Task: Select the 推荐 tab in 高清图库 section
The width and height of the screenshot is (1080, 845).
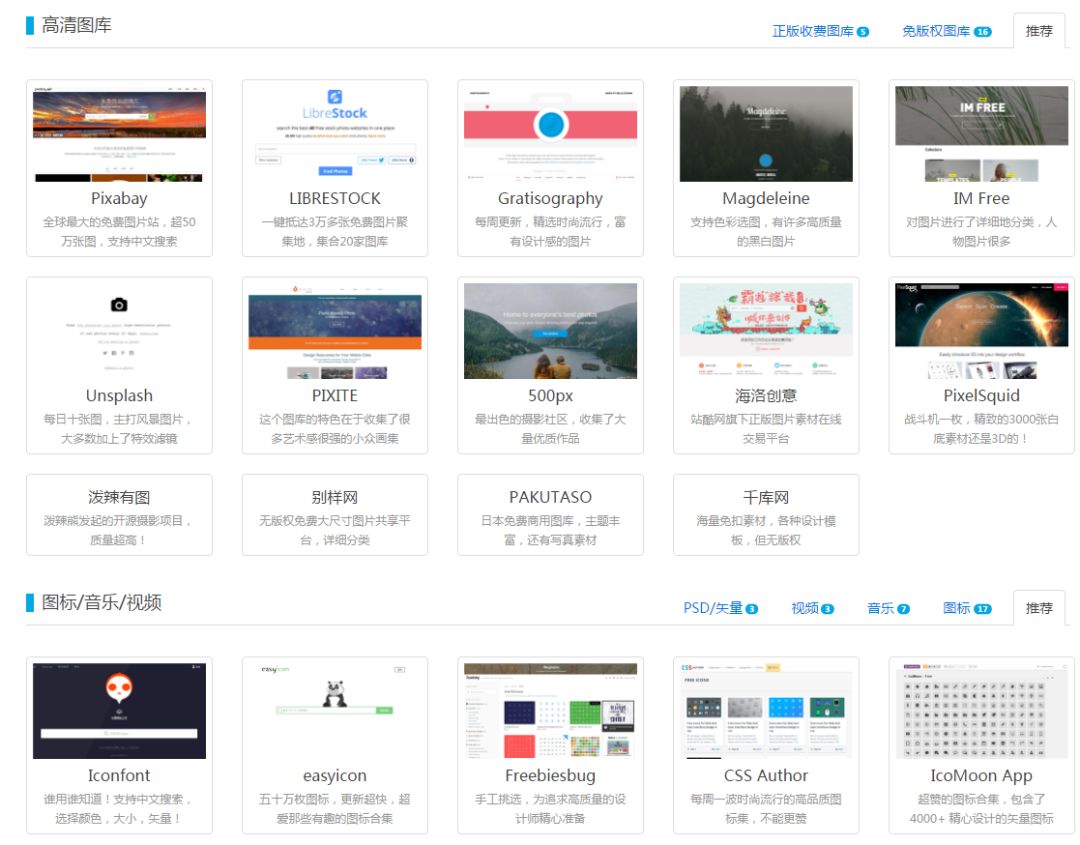Action: 1037,31
